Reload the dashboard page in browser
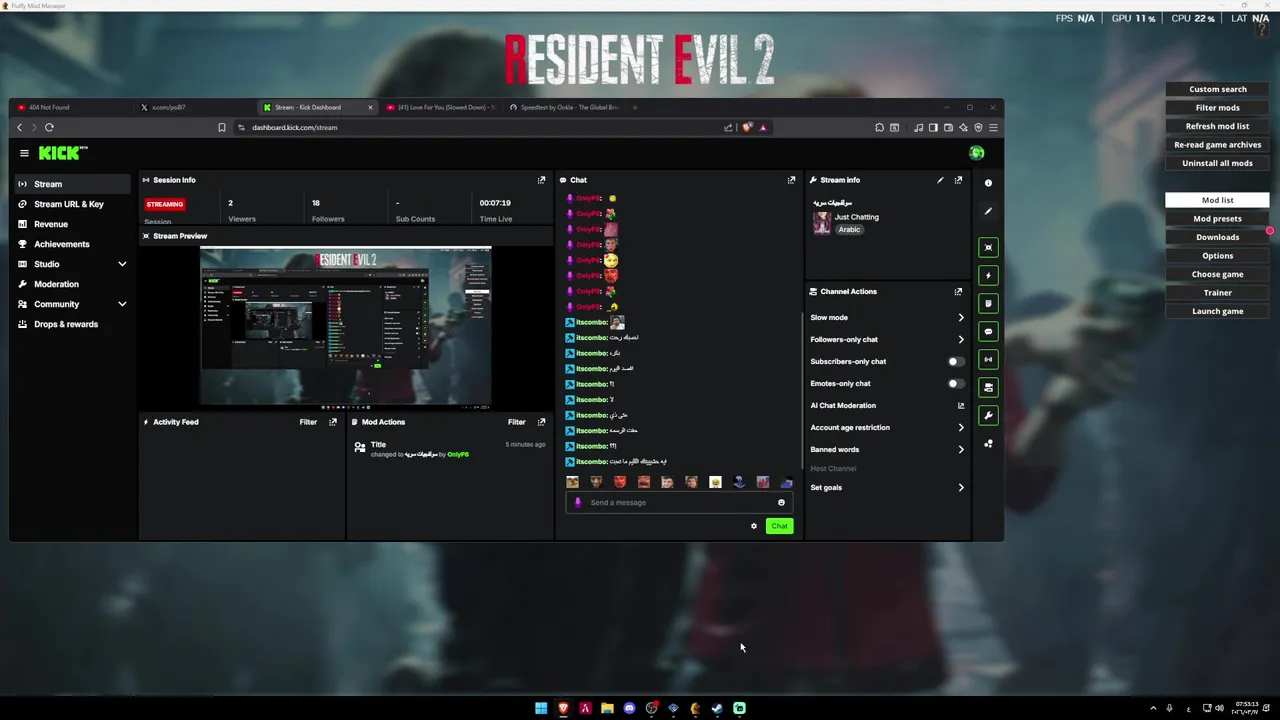 [49, 127]
